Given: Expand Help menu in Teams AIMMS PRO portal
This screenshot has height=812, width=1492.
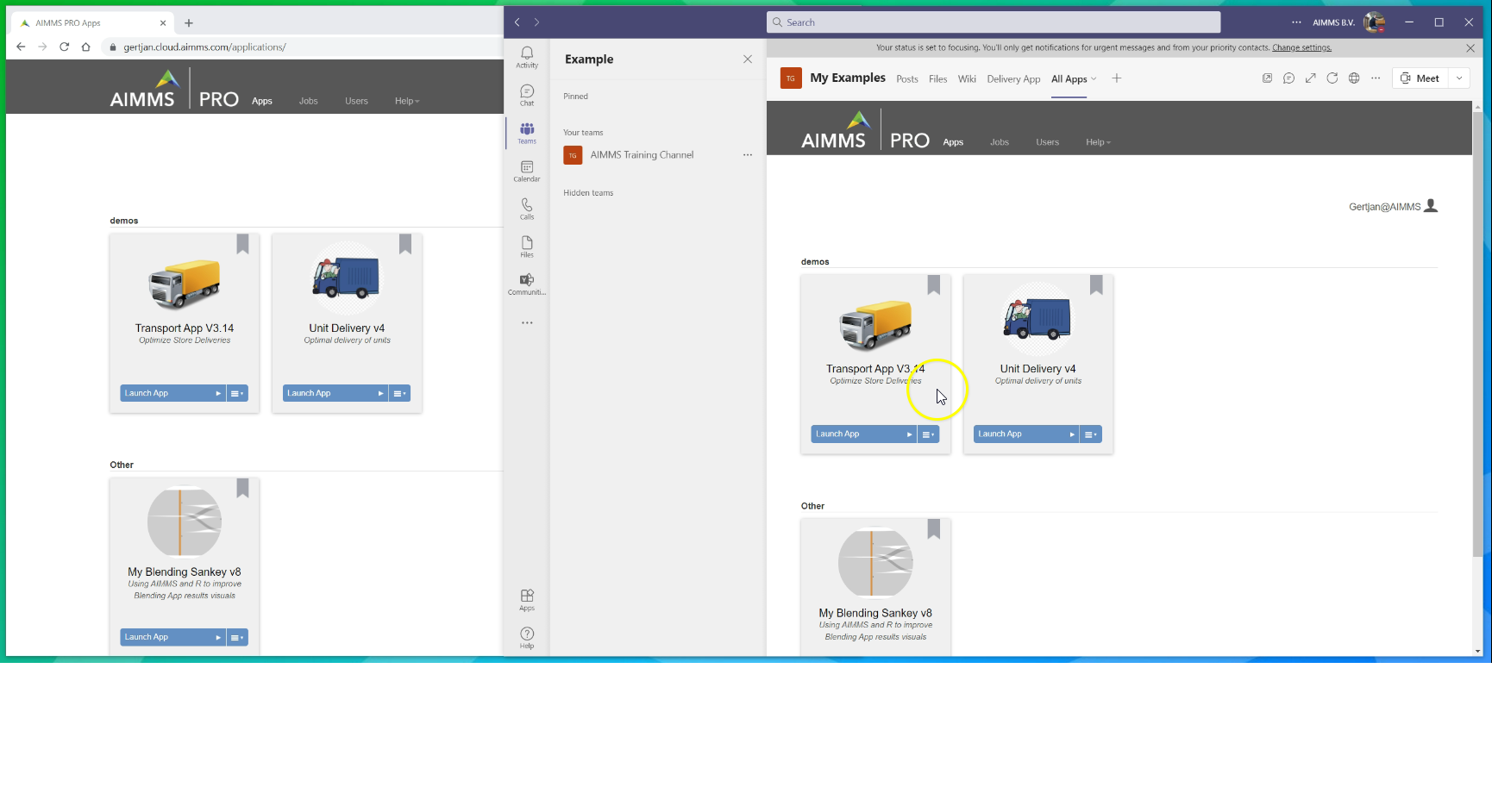Looking at the screenshot, I should [x=1098, y=142].
